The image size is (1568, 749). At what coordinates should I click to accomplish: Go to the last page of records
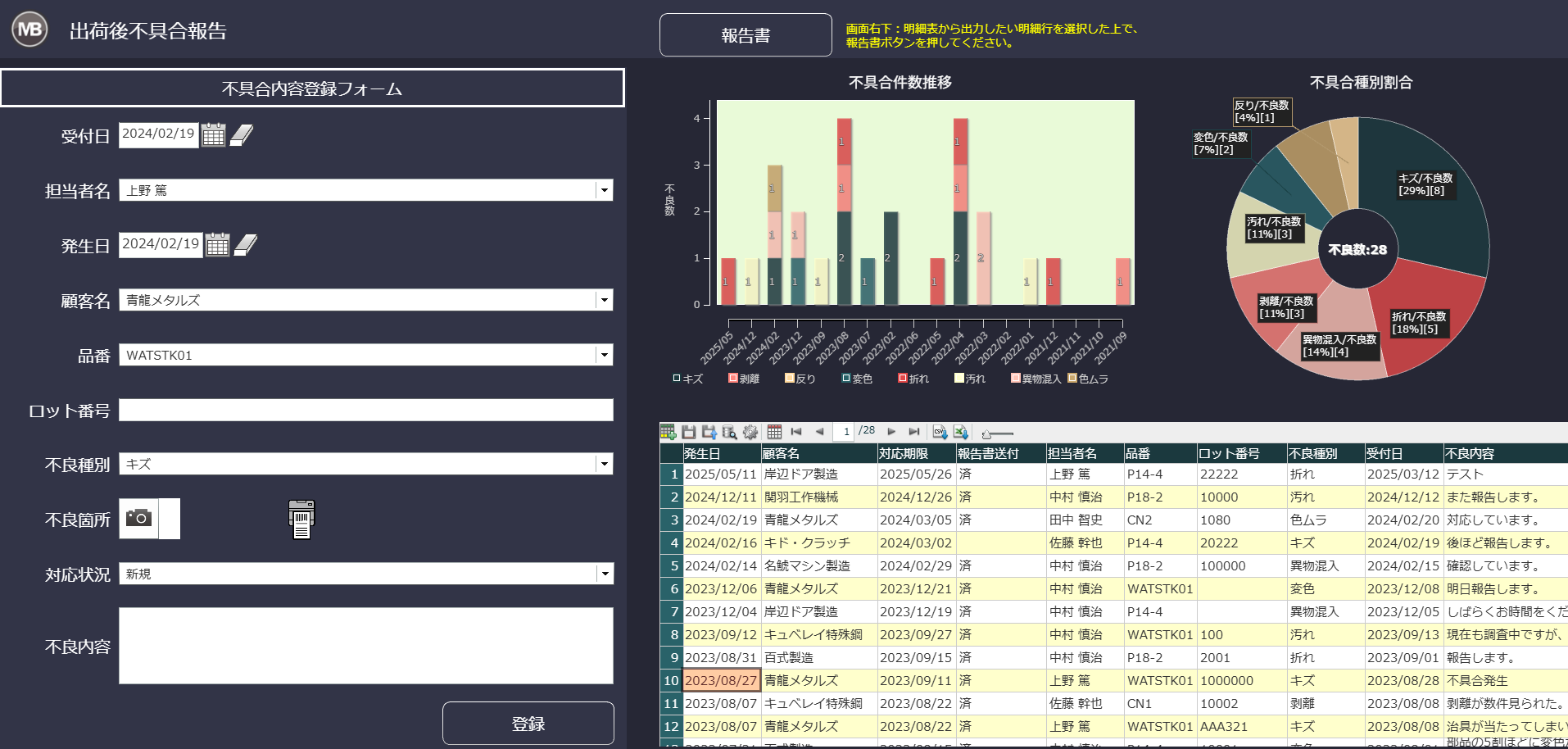click(x=914, y=432)
